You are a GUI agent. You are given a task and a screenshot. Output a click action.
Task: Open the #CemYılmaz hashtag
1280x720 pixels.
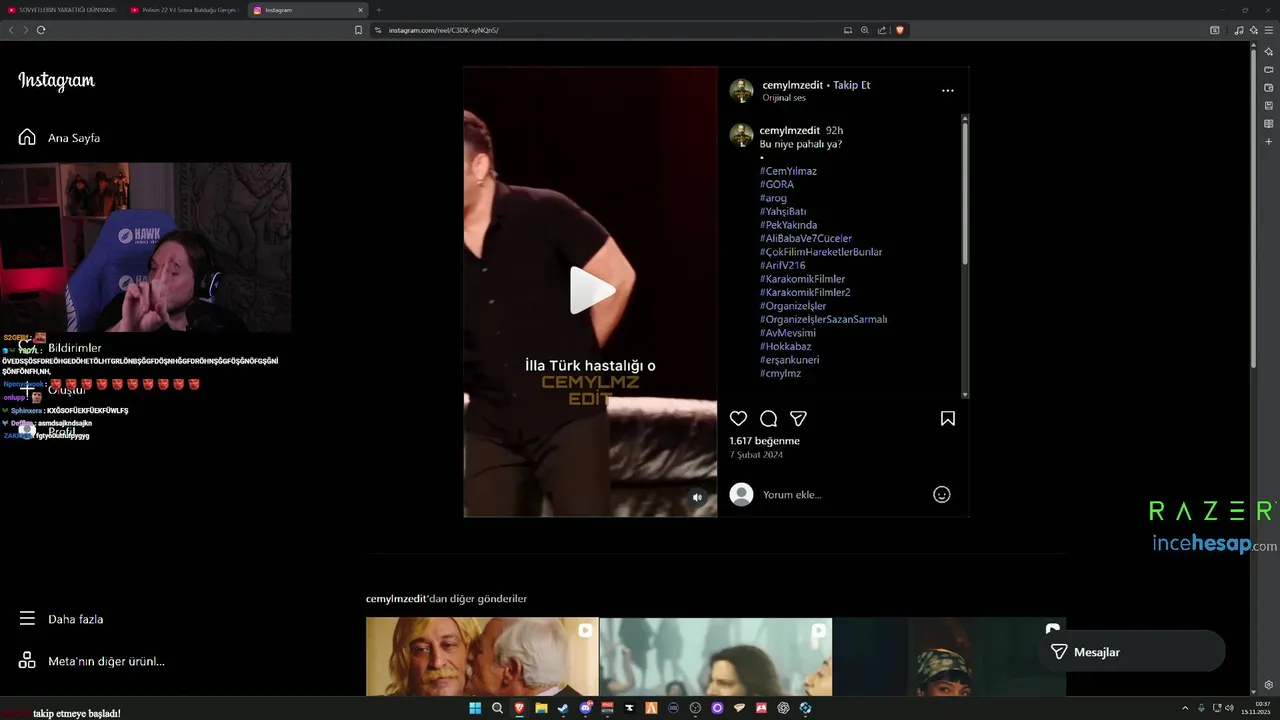(x=788, y=171)
